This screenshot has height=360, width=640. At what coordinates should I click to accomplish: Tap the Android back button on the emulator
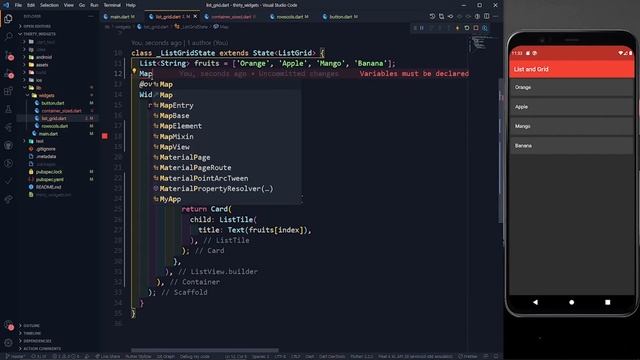pos(535,302)
